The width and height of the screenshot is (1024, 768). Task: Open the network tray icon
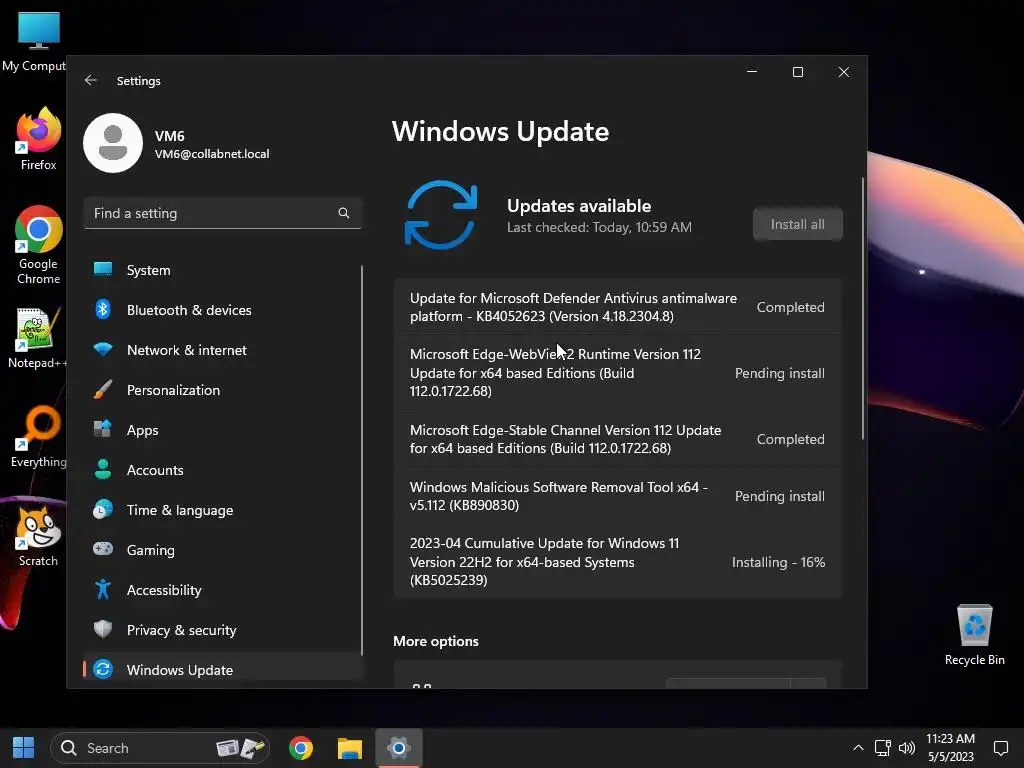click(882, 748)
